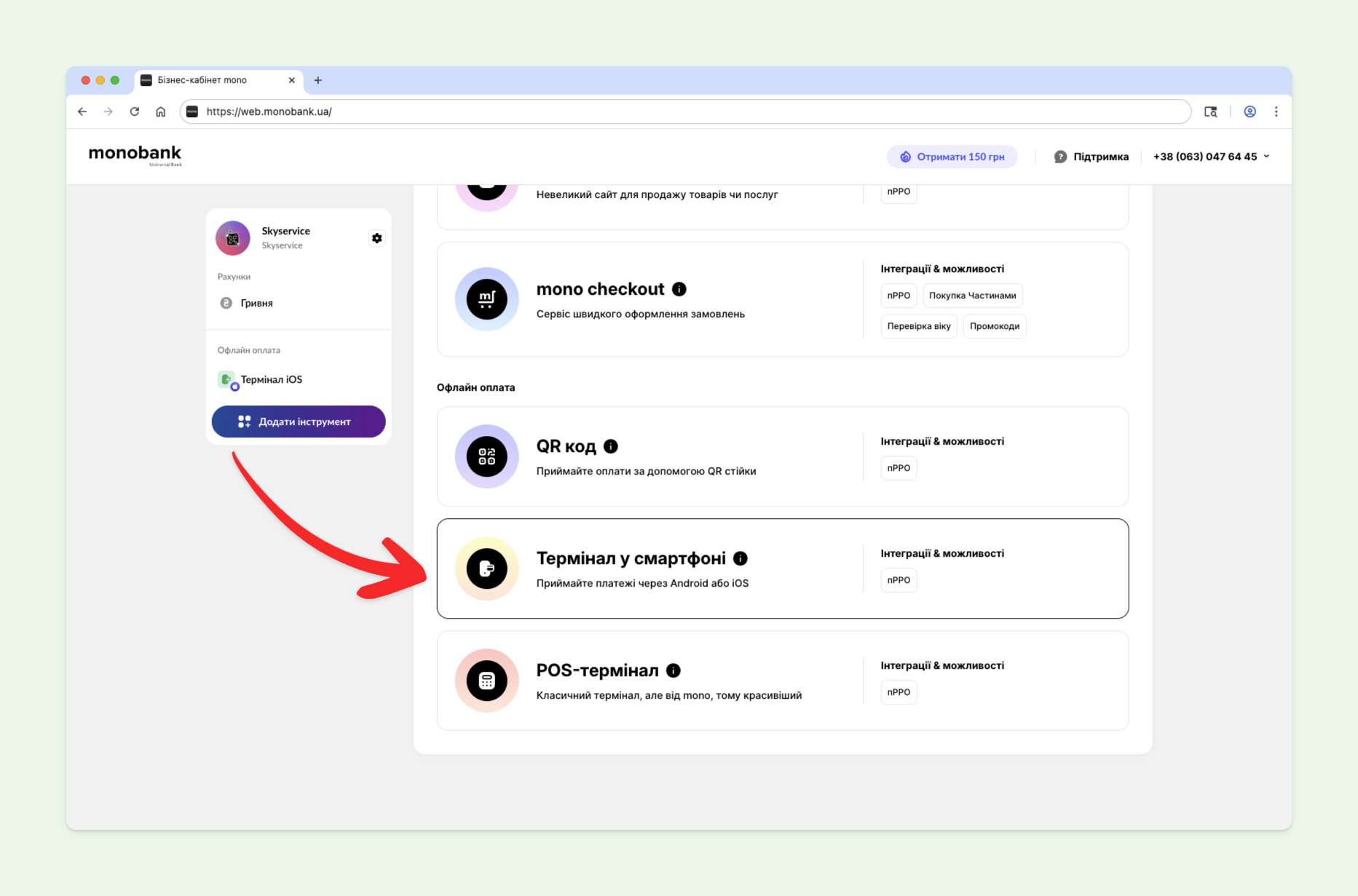The width and height of the screenshot is (1358, 896).
Task: Click the QR код round icon
Action: click(x=486, y=456)
